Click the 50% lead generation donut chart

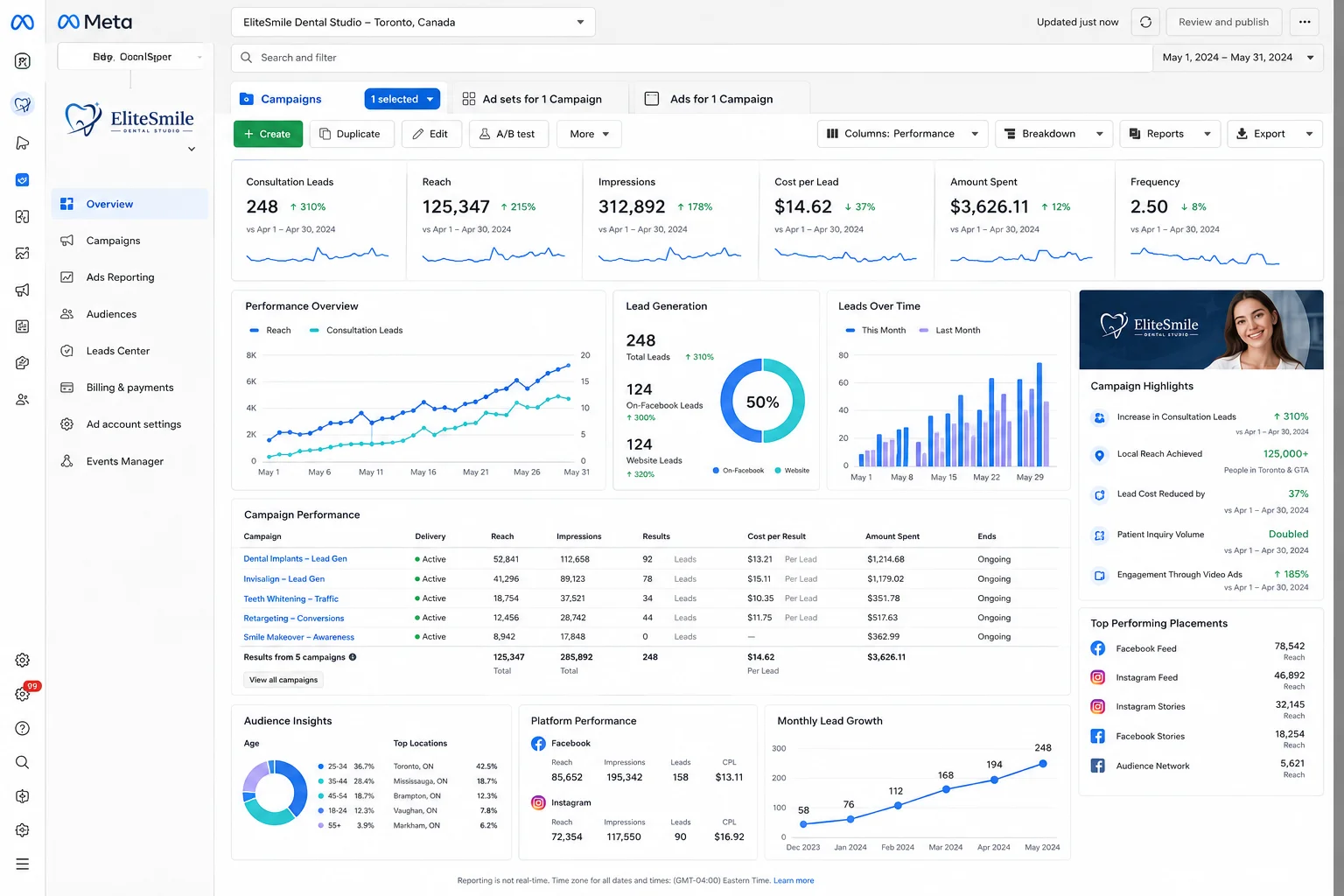tap(762, 402)
